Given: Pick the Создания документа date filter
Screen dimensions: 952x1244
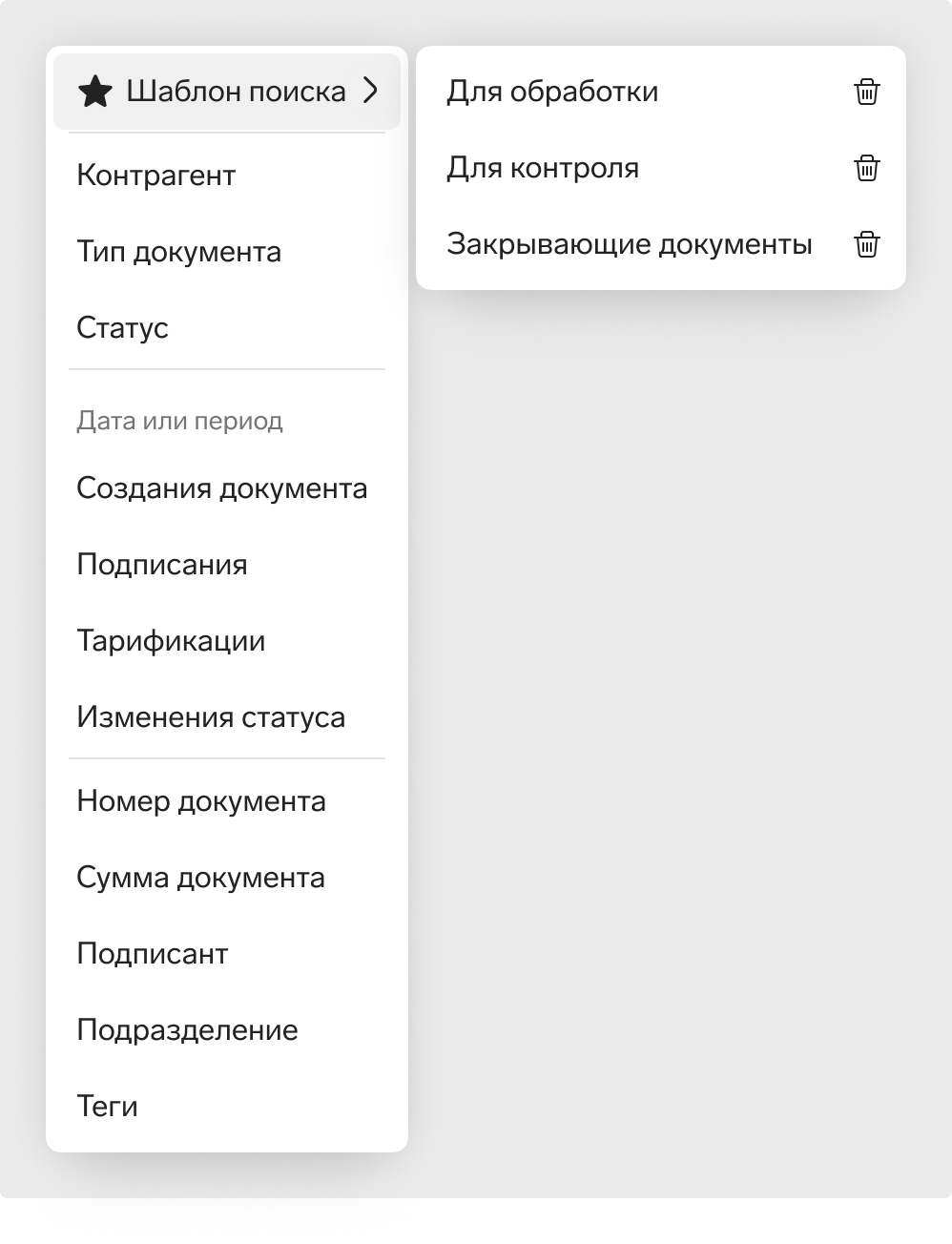Looking at the screenshot, I should coord(227,488).
